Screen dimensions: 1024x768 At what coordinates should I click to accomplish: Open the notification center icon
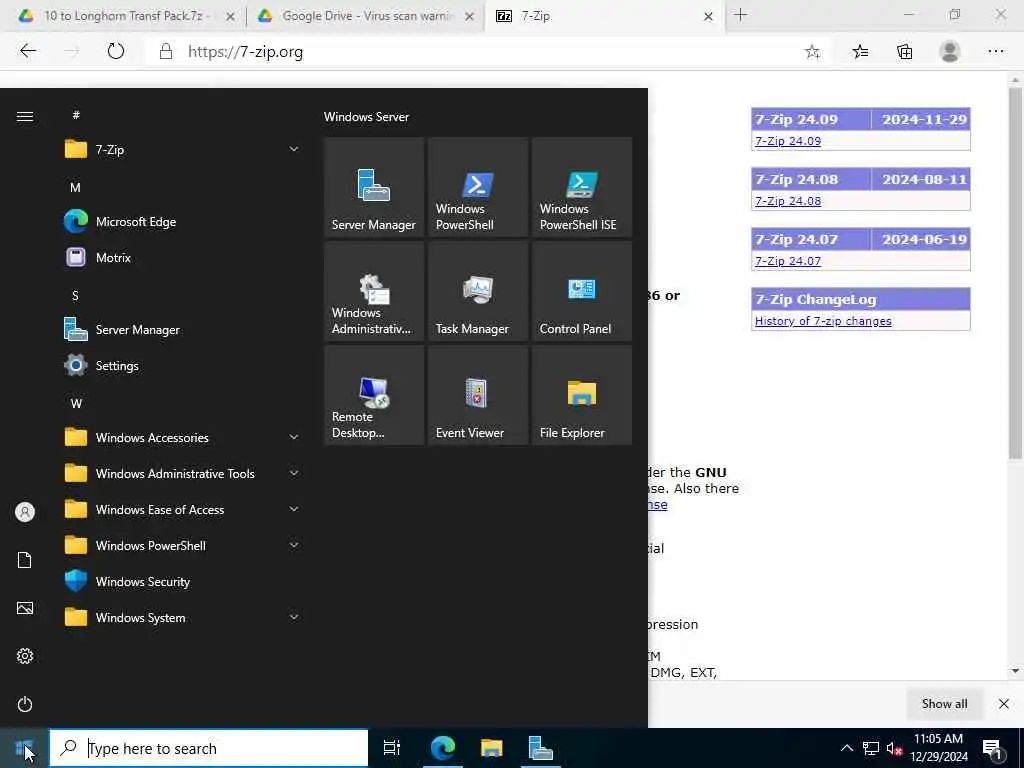(993, 749)
